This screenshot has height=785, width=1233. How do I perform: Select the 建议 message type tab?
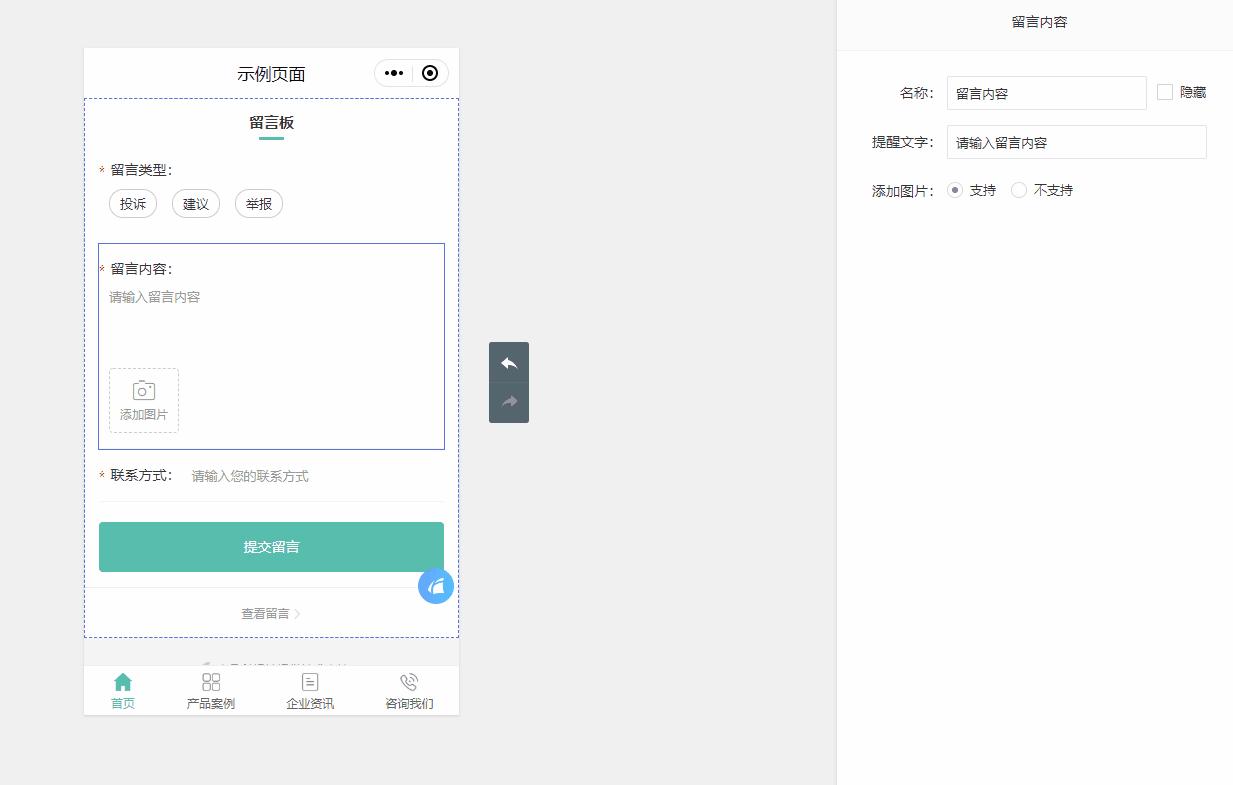195,203
